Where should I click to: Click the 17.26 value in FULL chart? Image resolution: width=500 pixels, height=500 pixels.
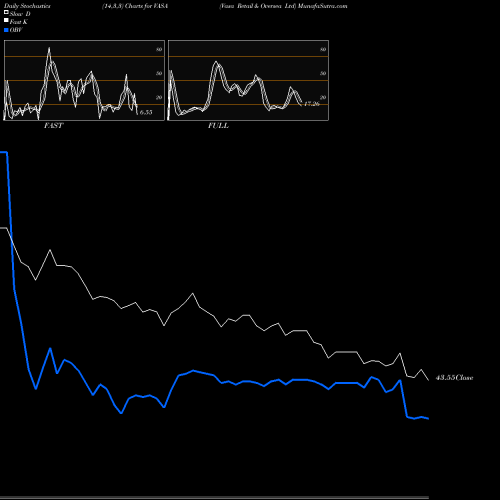pyautogui.click(x=312, y=104)
